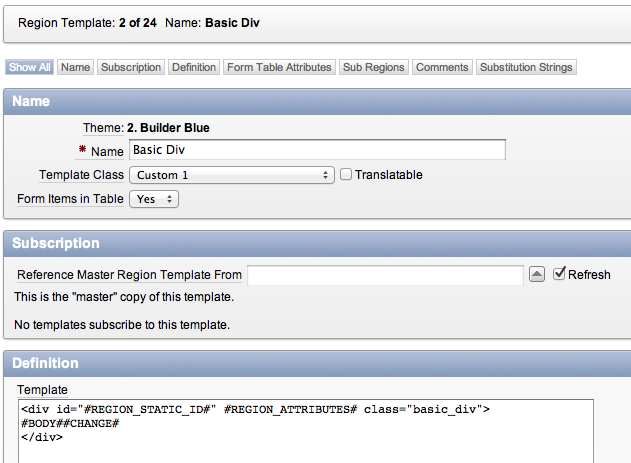Click the Form Items in Table label link
This screenshot has width=631, height=463.
[x=70, y=199]
